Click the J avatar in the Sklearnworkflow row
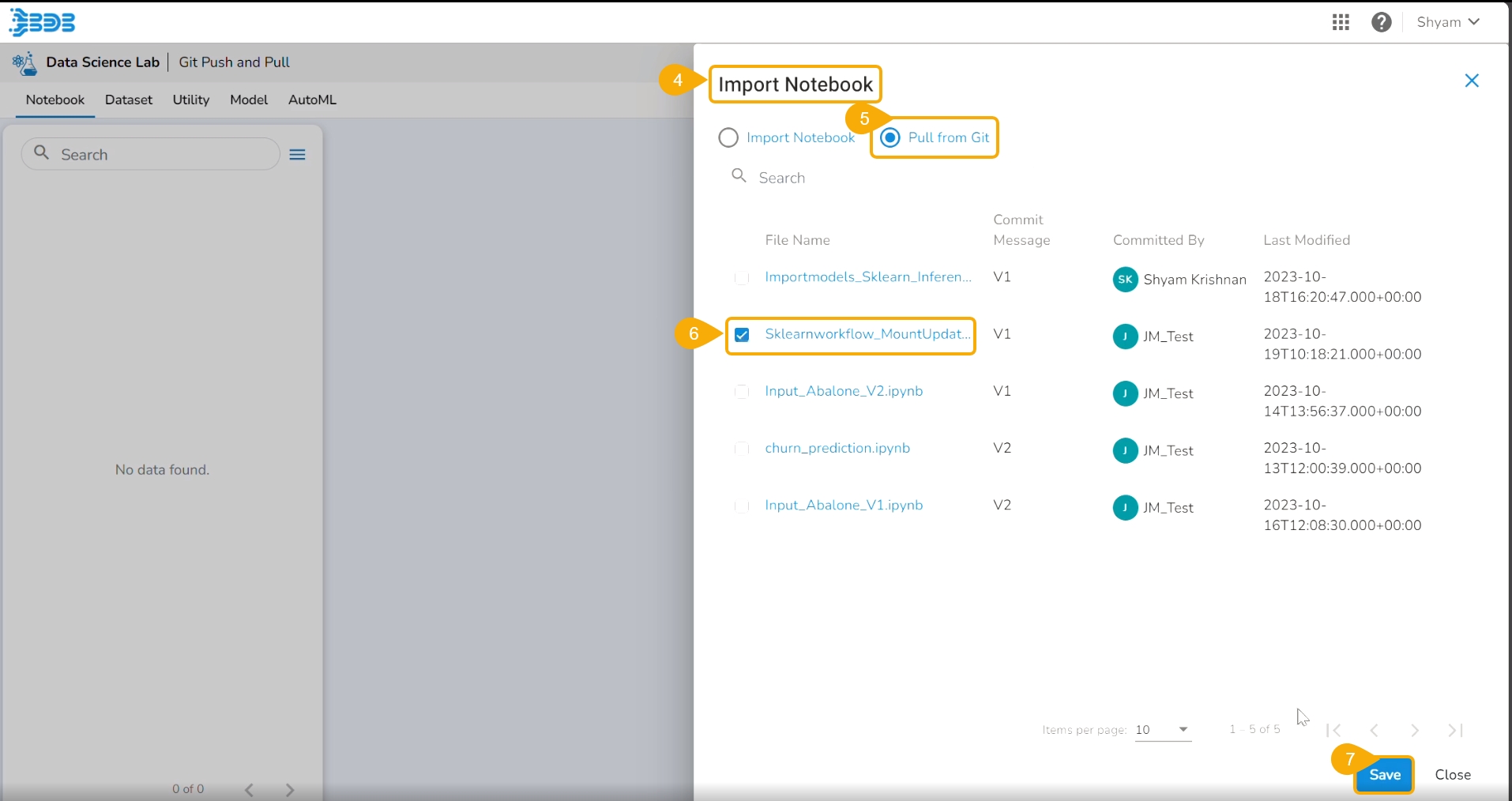 [x=1125, y=337]
